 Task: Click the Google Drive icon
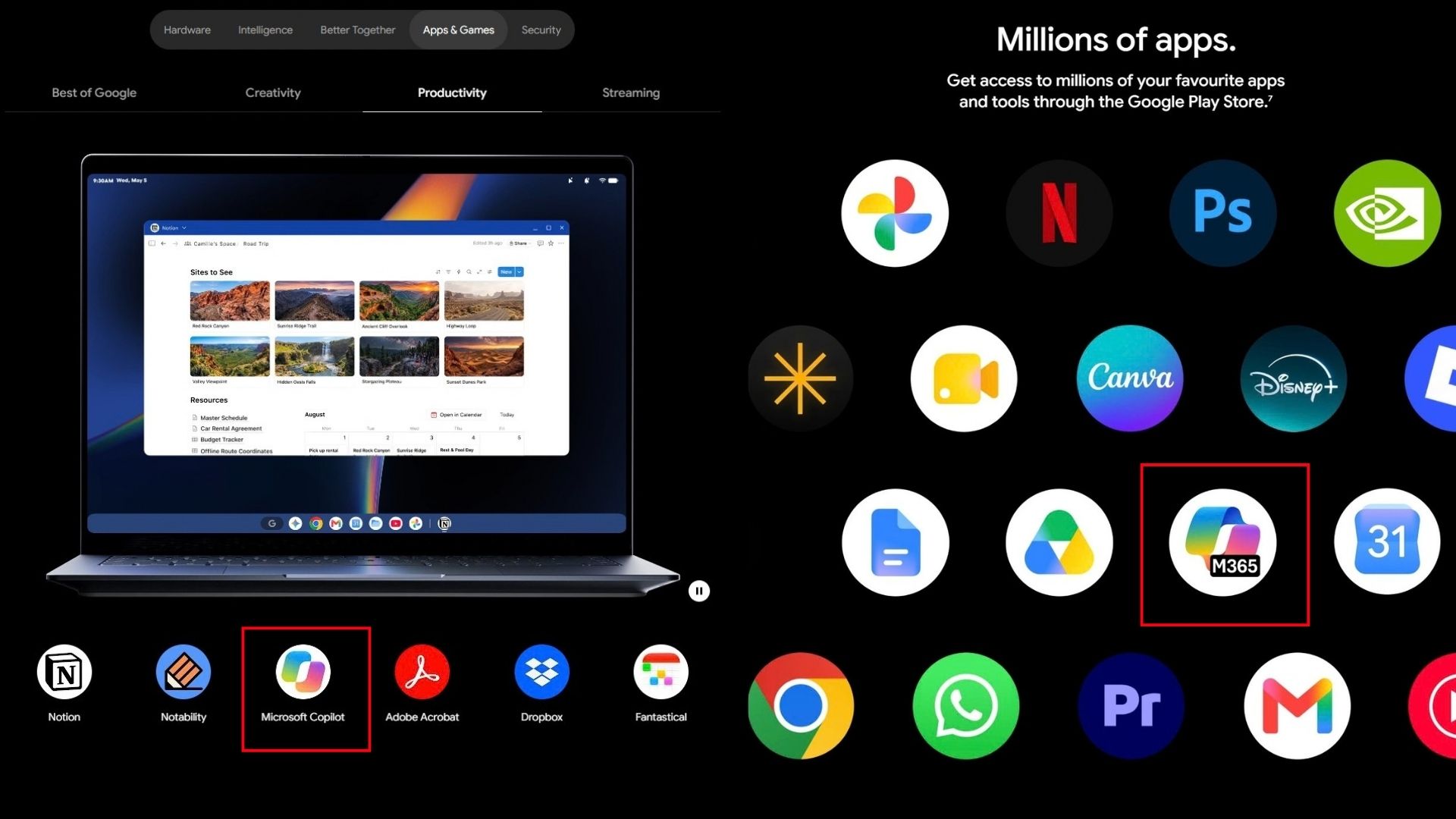pos(1059,542)
